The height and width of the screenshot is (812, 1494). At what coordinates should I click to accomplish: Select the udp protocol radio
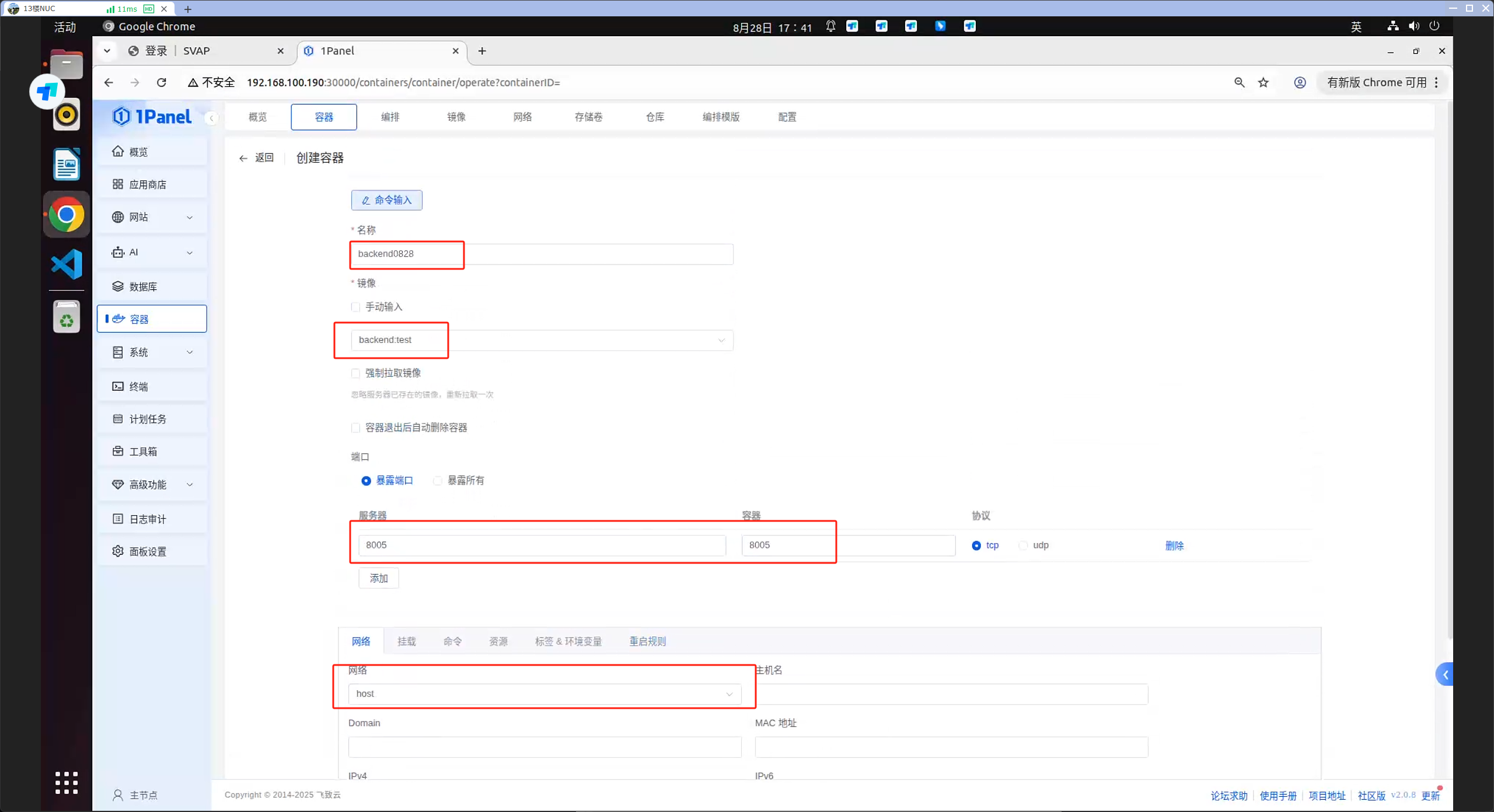click(1023, 545)
